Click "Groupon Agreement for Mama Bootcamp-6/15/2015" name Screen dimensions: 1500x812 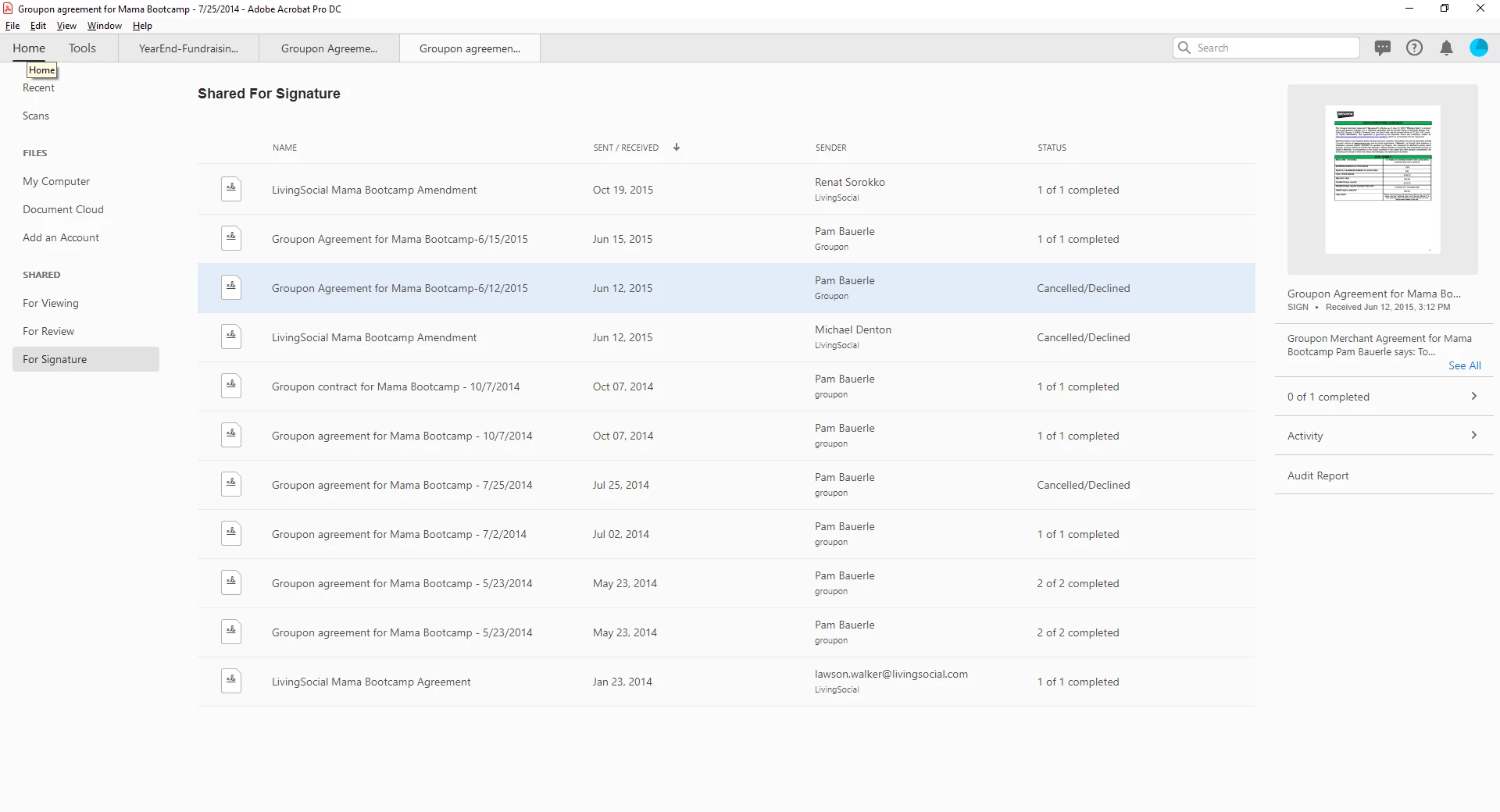click(x=400, y=239)
